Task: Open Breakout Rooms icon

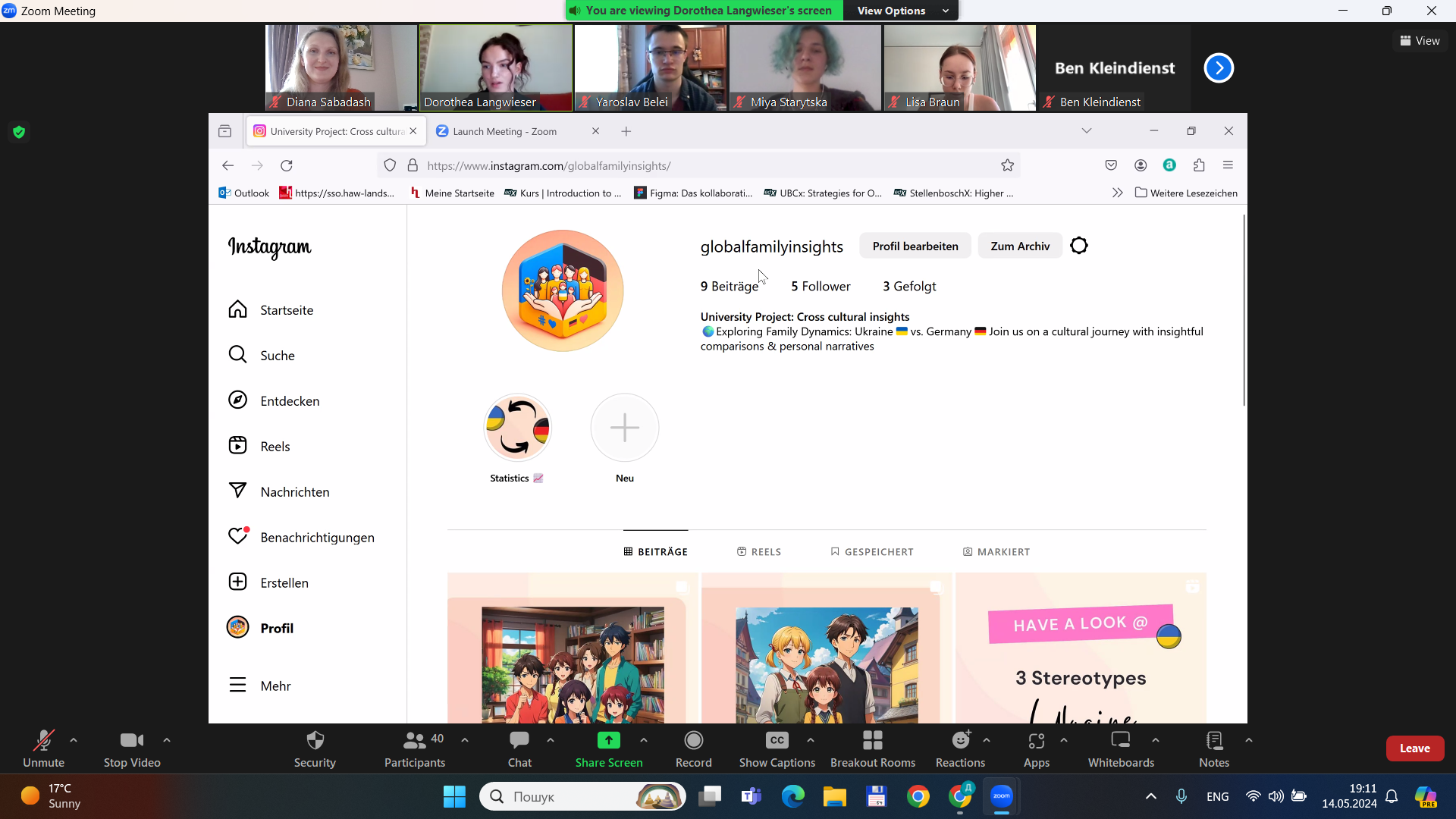Action: click(x=872, y=740)
